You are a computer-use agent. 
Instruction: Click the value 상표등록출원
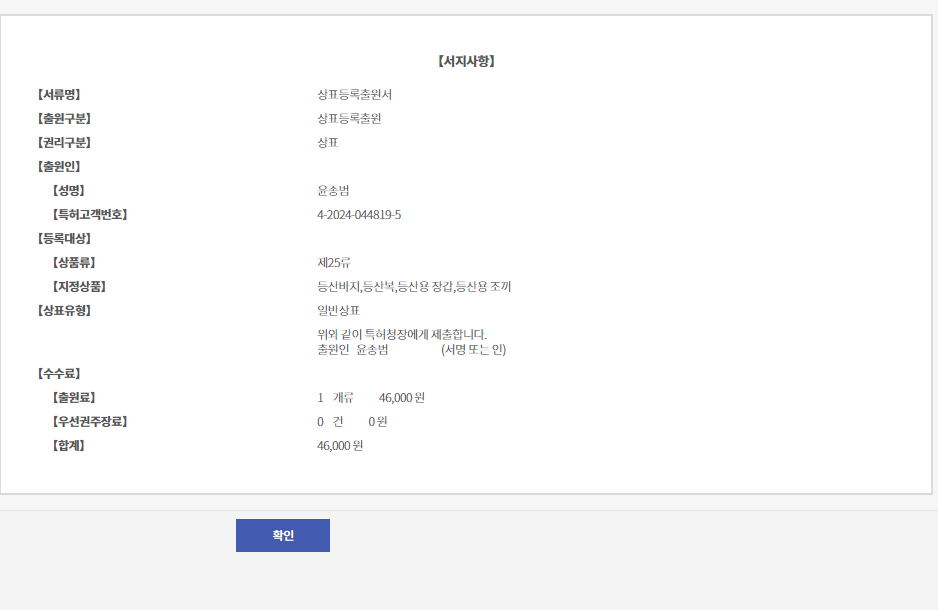coord(349,118)
